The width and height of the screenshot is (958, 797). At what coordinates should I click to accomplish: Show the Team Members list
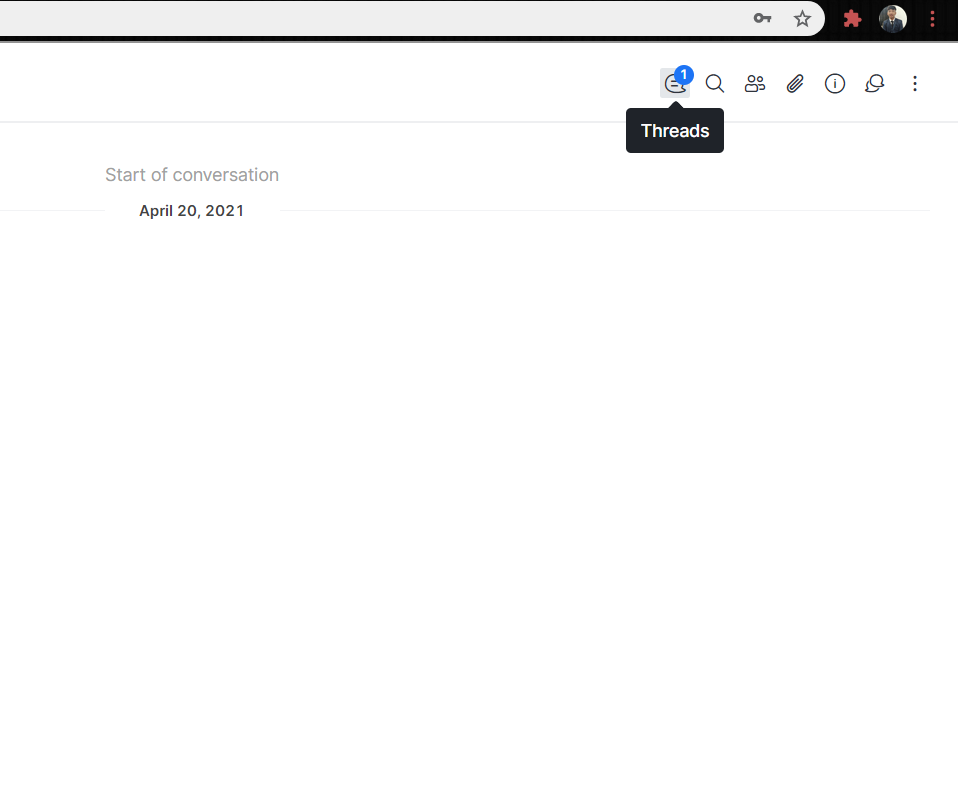point(755,83)
